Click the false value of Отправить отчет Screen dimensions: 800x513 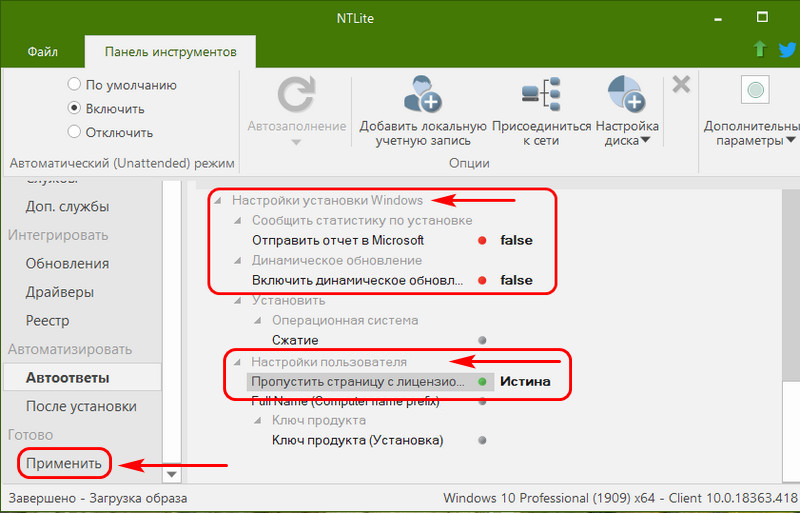coord(516,240)
